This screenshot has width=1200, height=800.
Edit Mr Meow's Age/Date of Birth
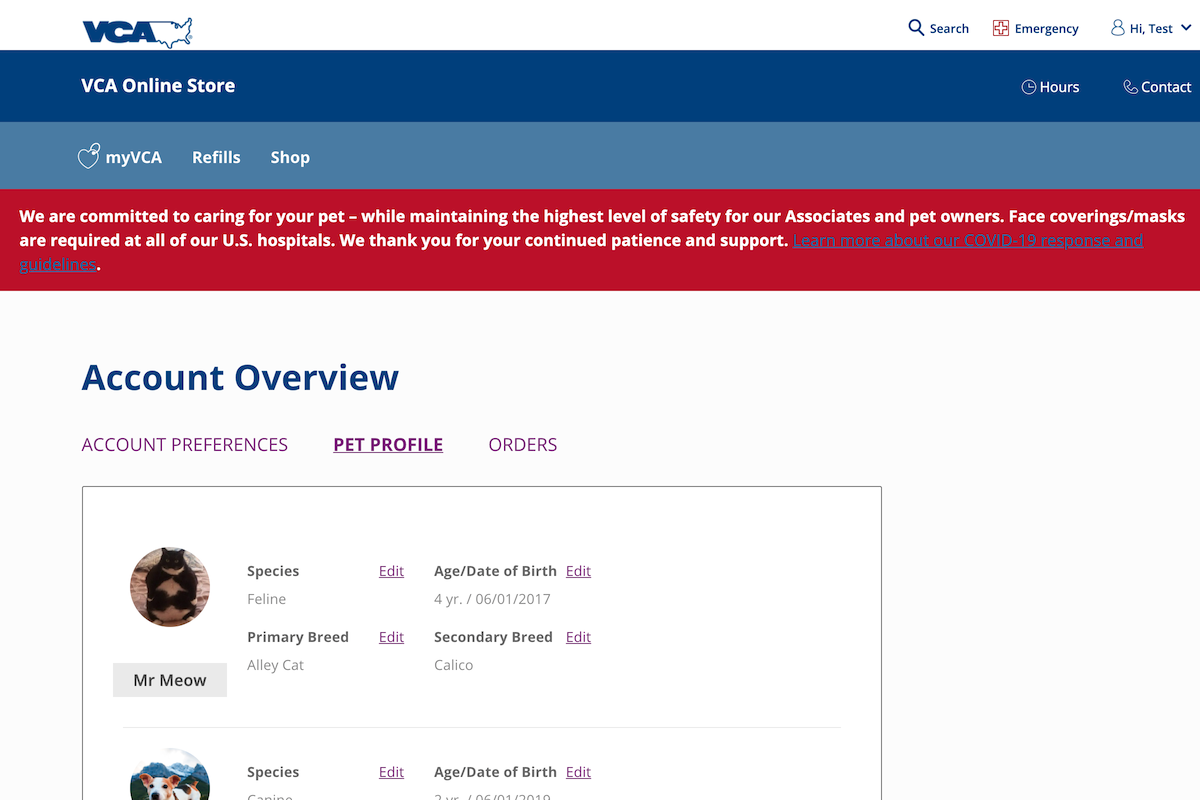[x=578, y=571]
